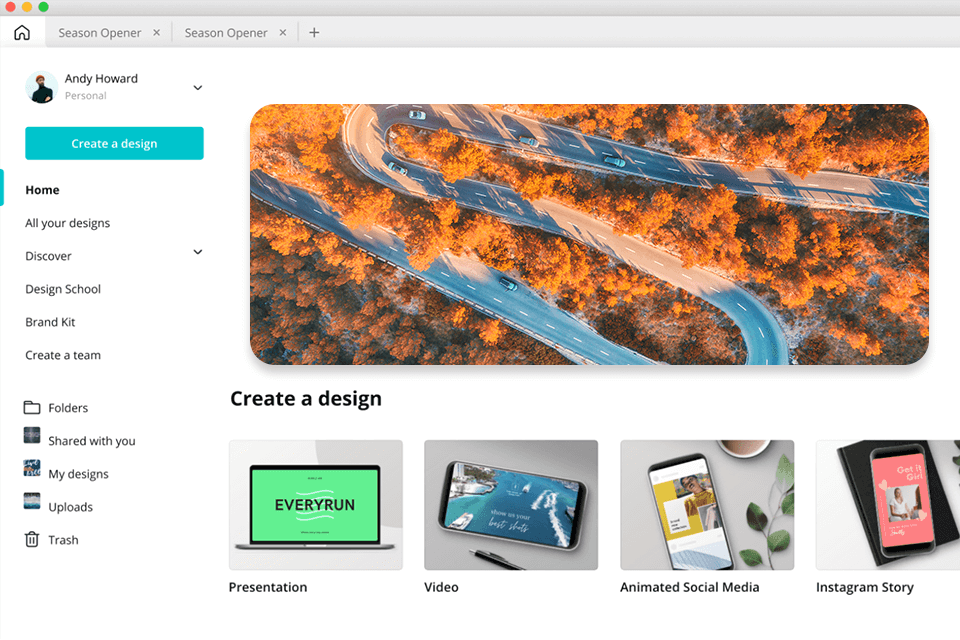Open Trash using the trash can icon
The height and width of the screenshot is (640, 960).
(x=33, y=539)
